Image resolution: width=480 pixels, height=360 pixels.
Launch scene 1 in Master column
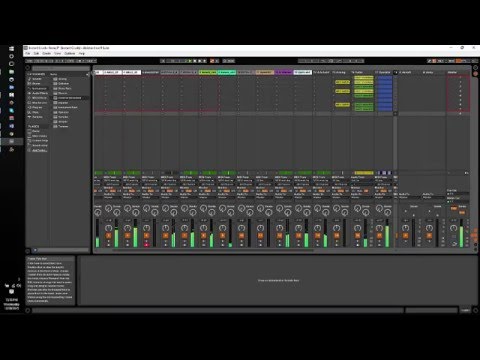point(460,77)
